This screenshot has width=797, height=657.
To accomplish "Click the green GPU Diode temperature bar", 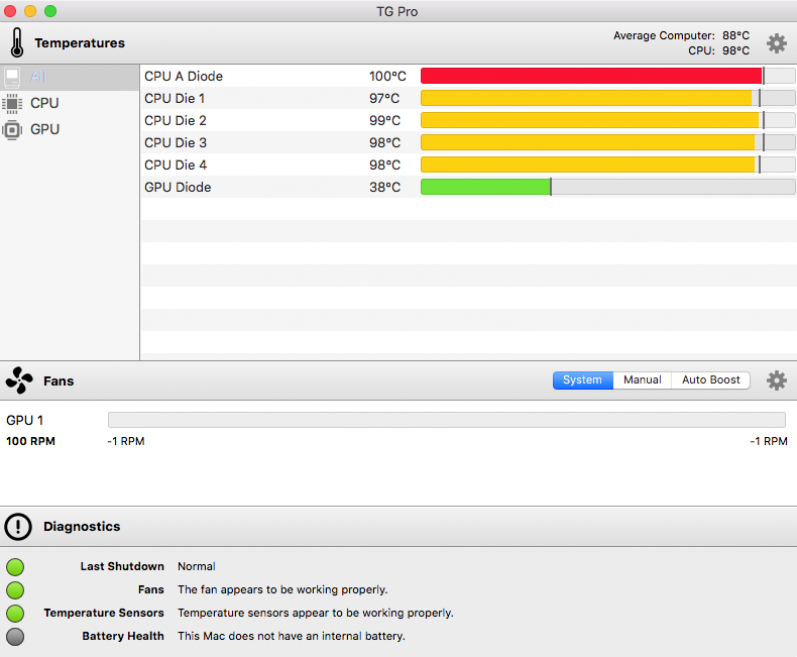I will [x=485, y=187].
